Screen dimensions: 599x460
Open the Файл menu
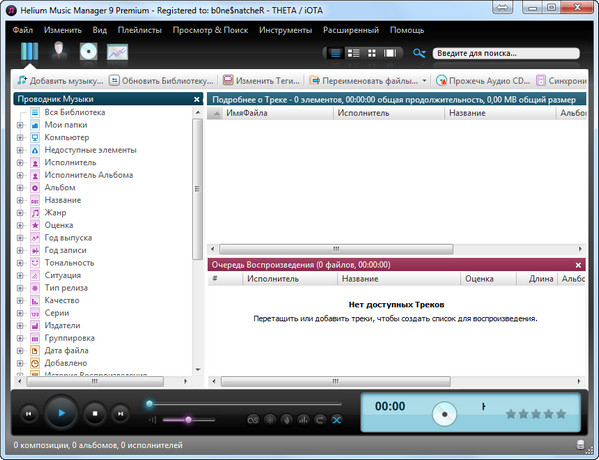pyautogui.click(x=23, y=30)
